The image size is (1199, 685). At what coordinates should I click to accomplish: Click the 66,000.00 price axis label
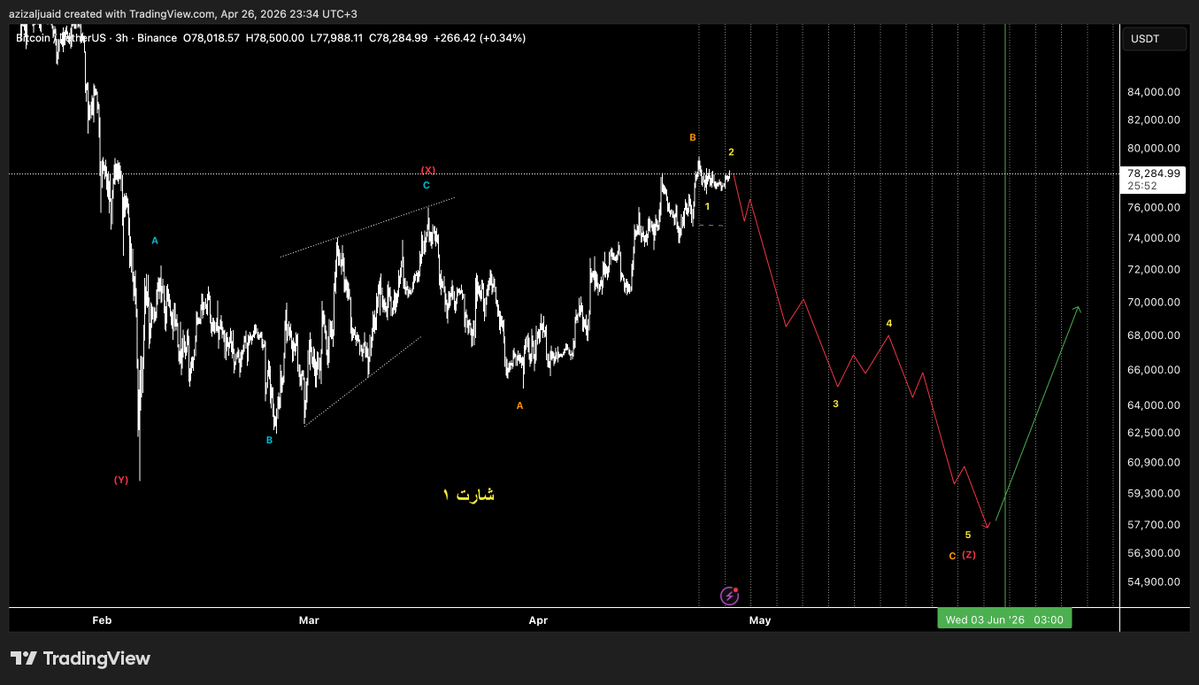[x=1153, y=369]
